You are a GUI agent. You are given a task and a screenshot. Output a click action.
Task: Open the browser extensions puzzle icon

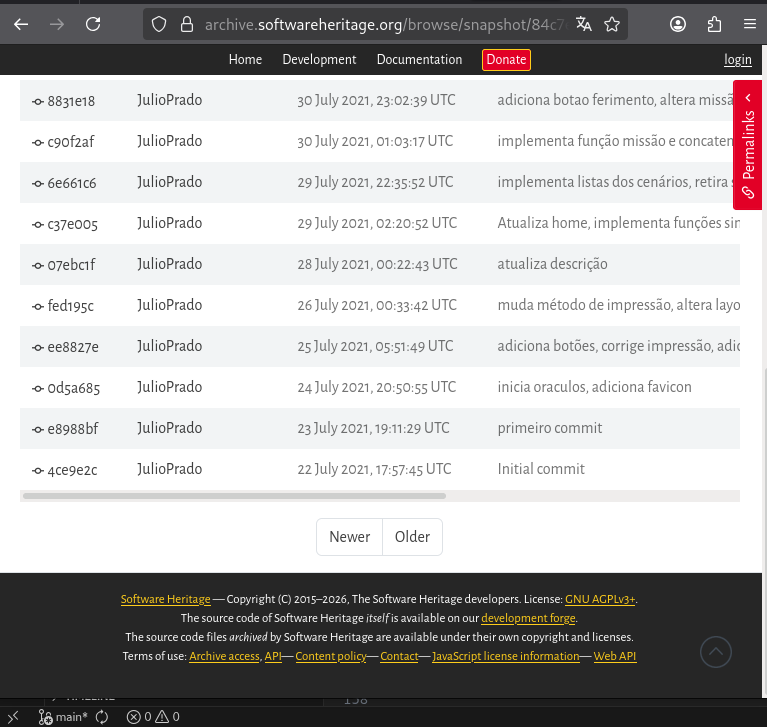point(714,24)
